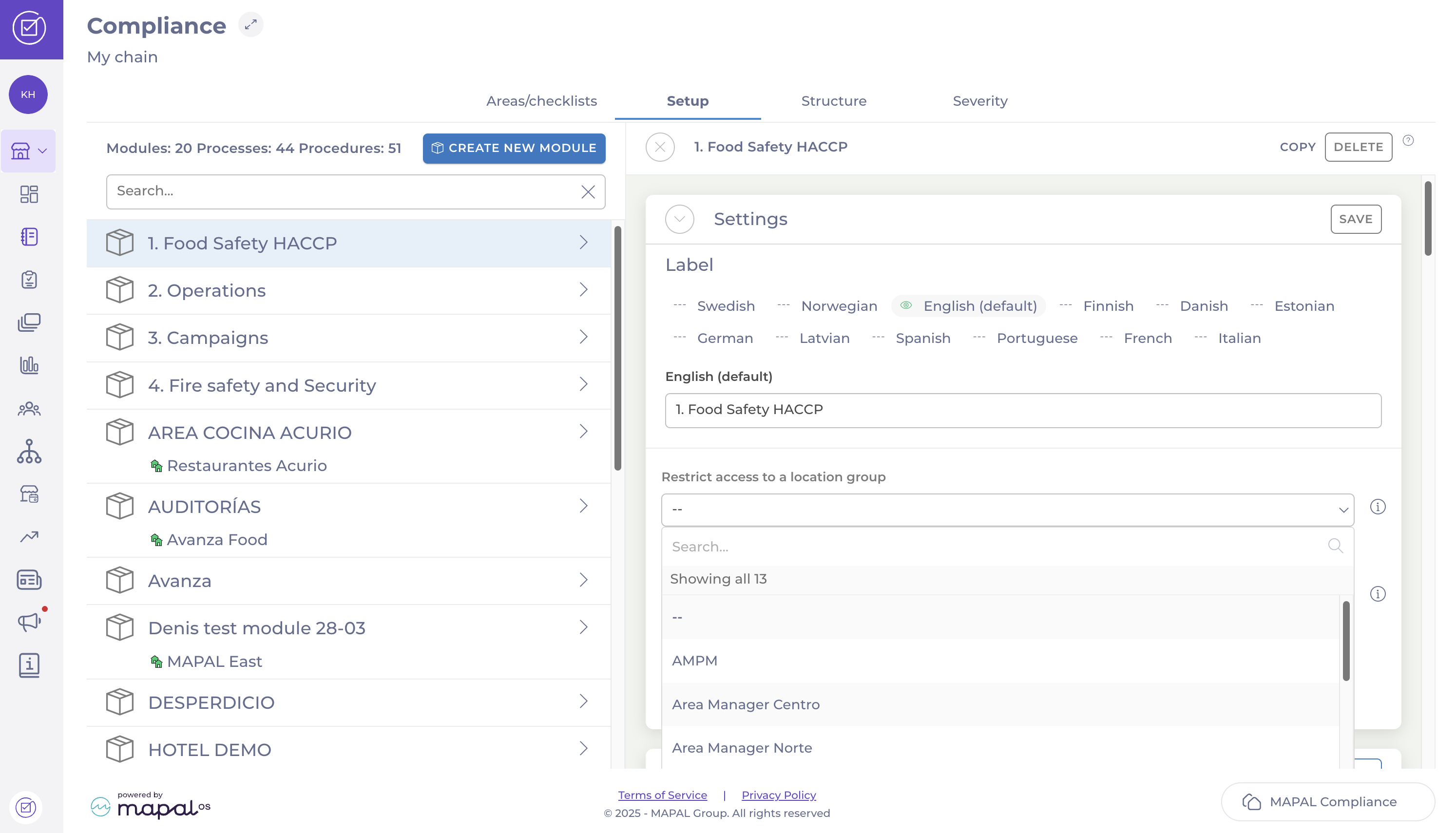Toggle the Portuguese label language
This screenshot has height=833, width=1456.
click(1025, 338)
